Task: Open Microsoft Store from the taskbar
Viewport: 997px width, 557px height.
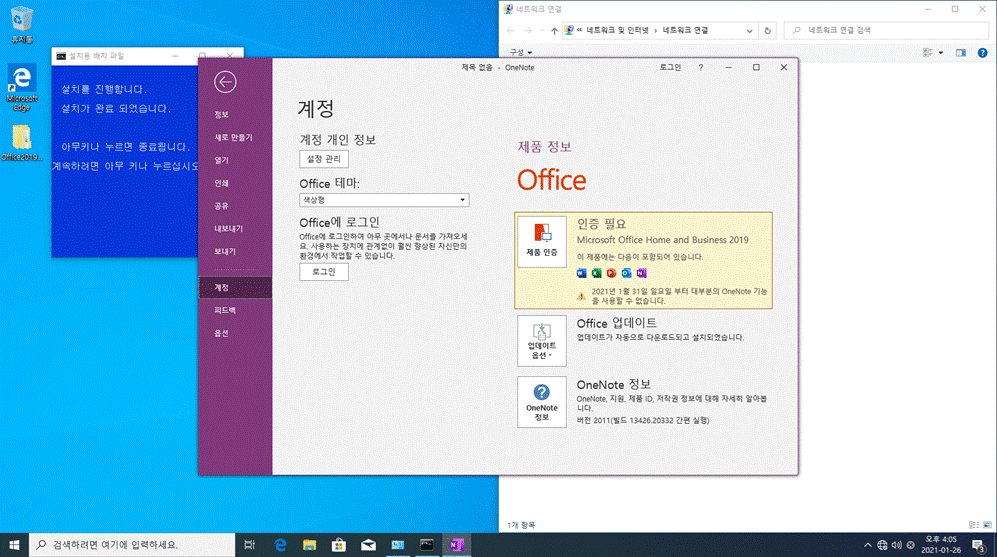Action: 339,545
